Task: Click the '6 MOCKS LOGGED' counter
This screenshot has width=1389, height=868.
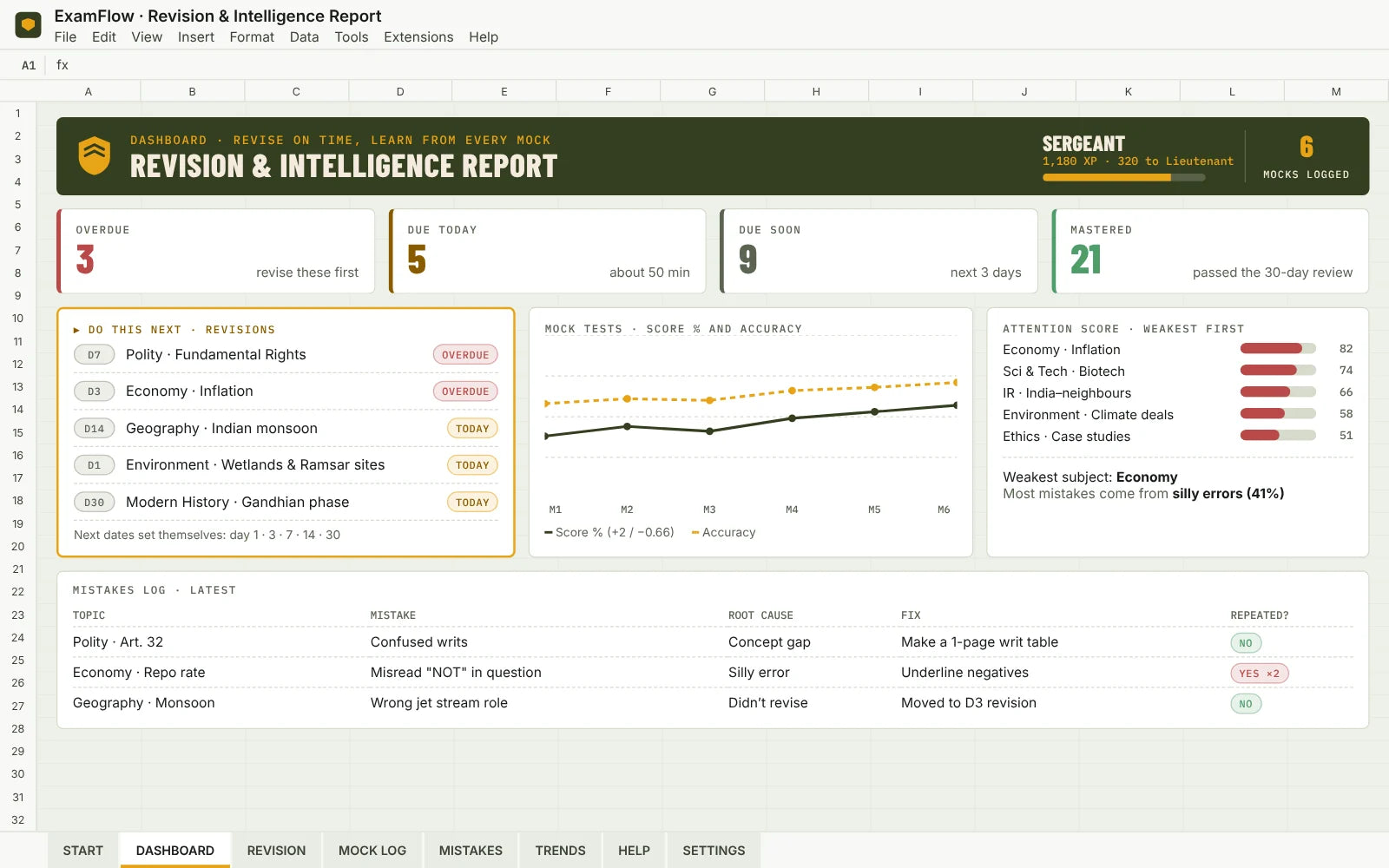Action: [1307, 156]
